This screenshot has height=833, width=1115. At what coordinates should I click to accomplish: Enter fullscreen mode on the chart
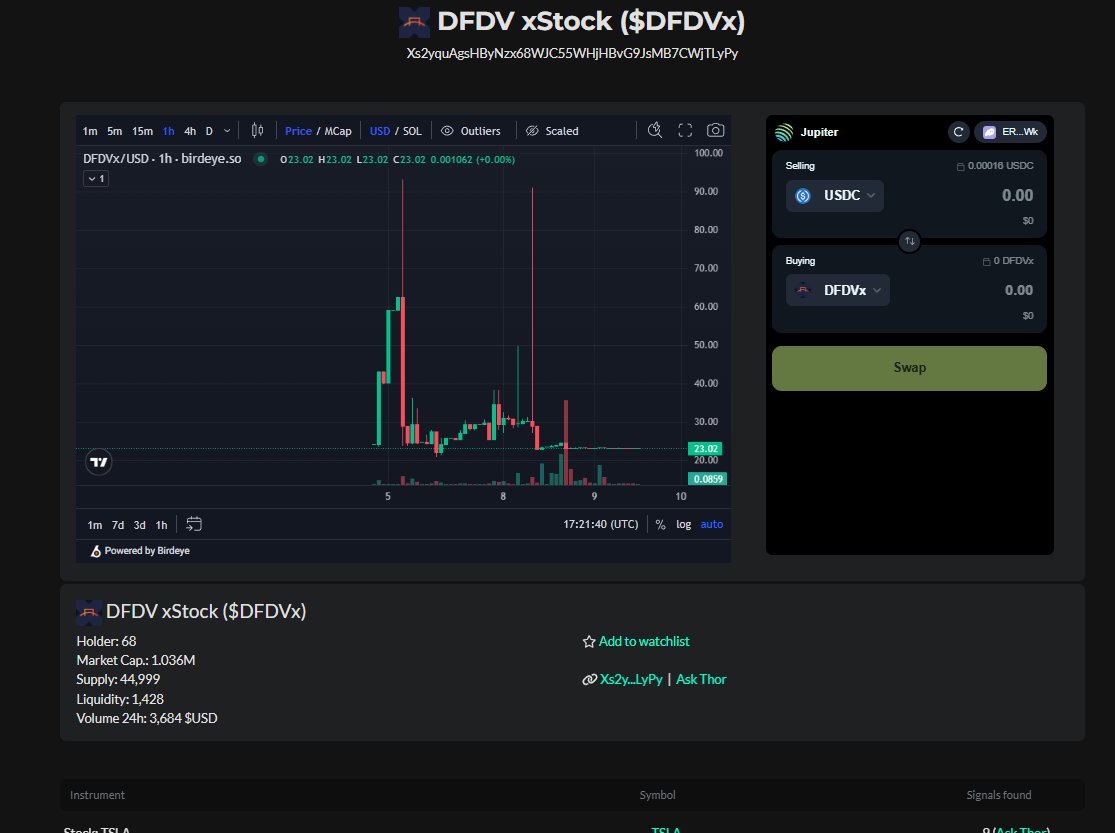(685, 130)
